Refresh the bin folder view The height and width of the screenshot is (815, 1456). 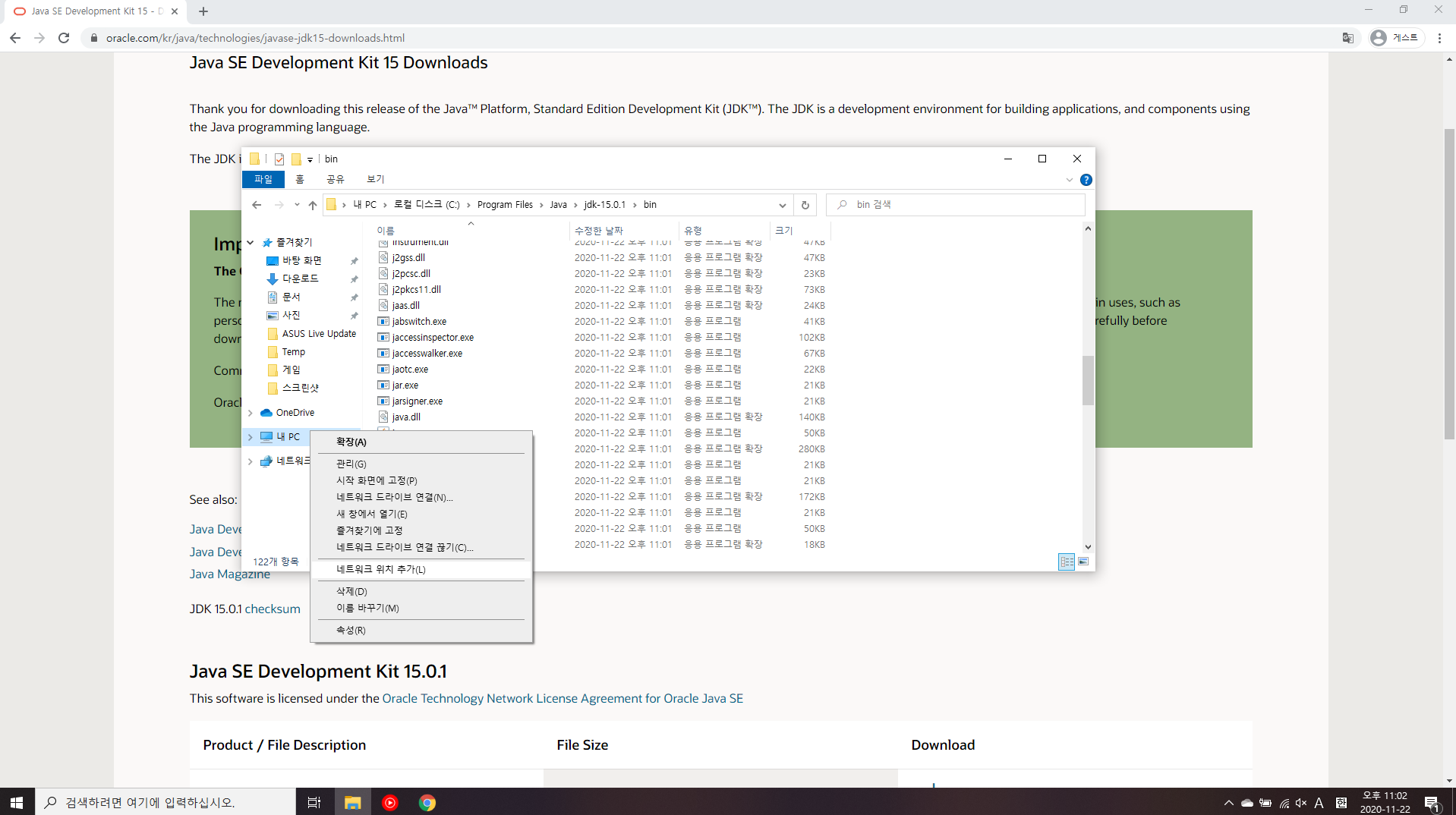pos(805,205)
